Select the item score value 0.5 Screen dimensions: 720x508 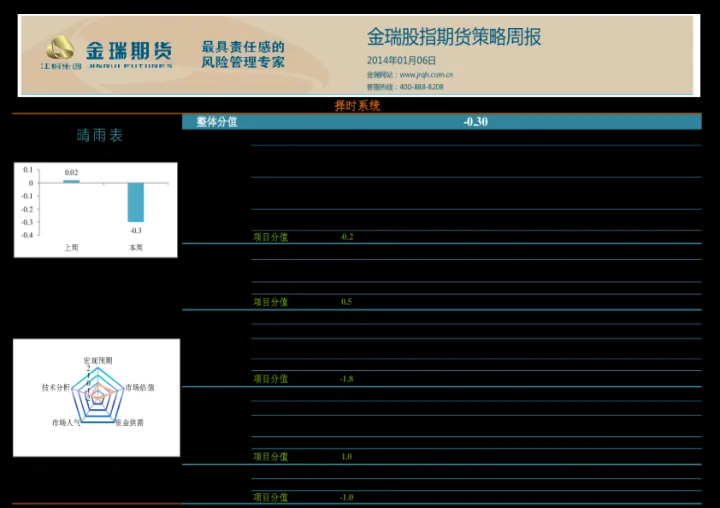pyautogui.click(x=347, y=302)
